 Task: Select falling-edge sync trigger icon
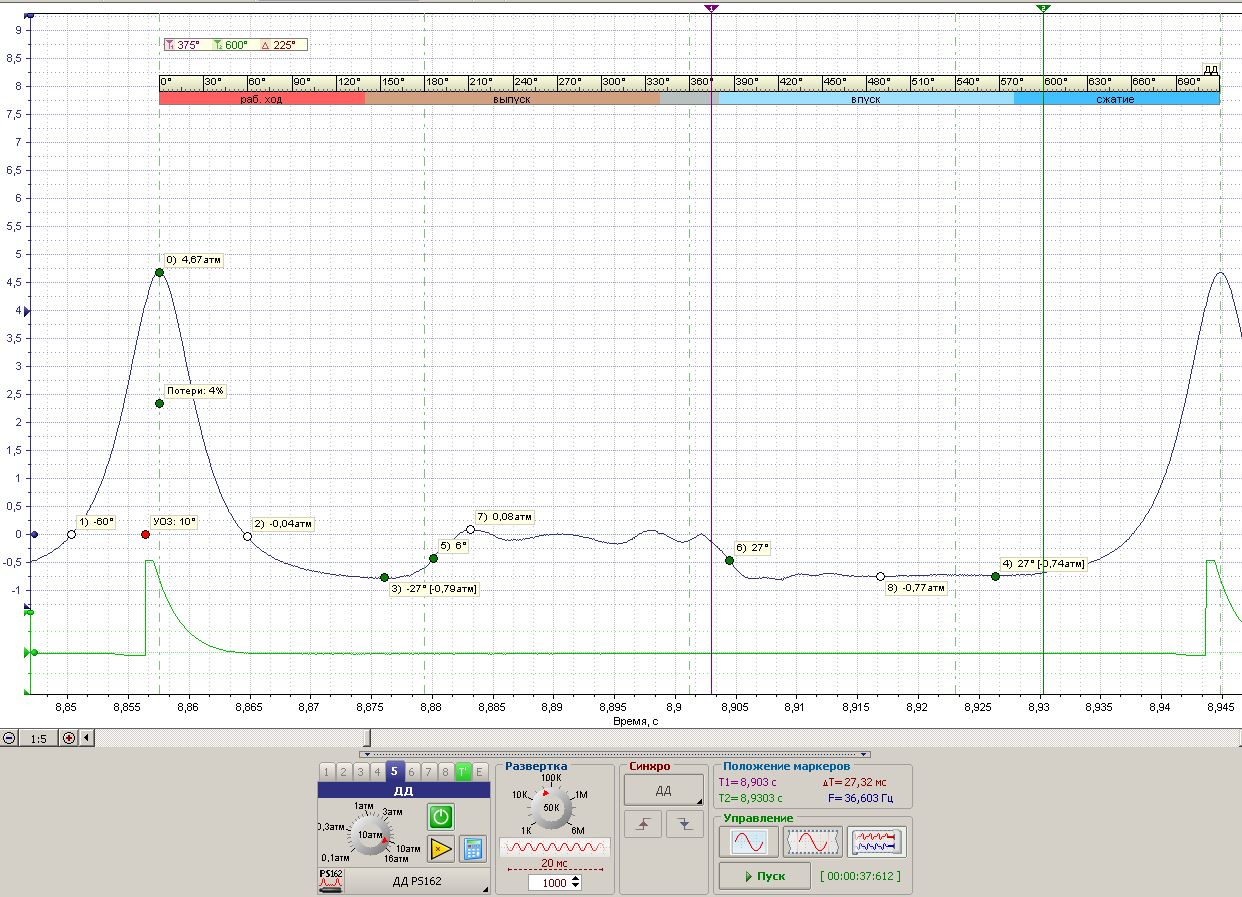pos(684,823)
